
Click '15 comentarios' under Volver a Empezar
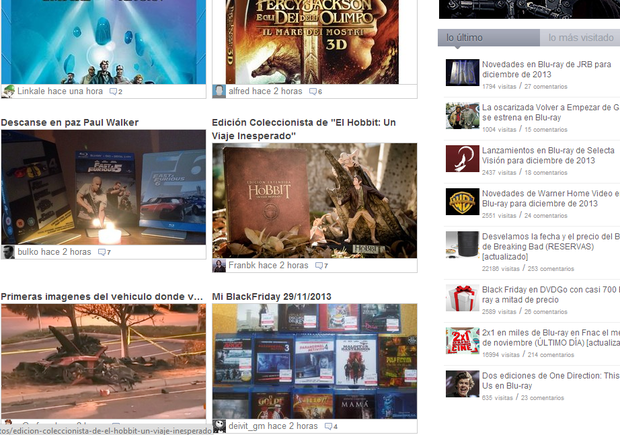pos(546,130)
